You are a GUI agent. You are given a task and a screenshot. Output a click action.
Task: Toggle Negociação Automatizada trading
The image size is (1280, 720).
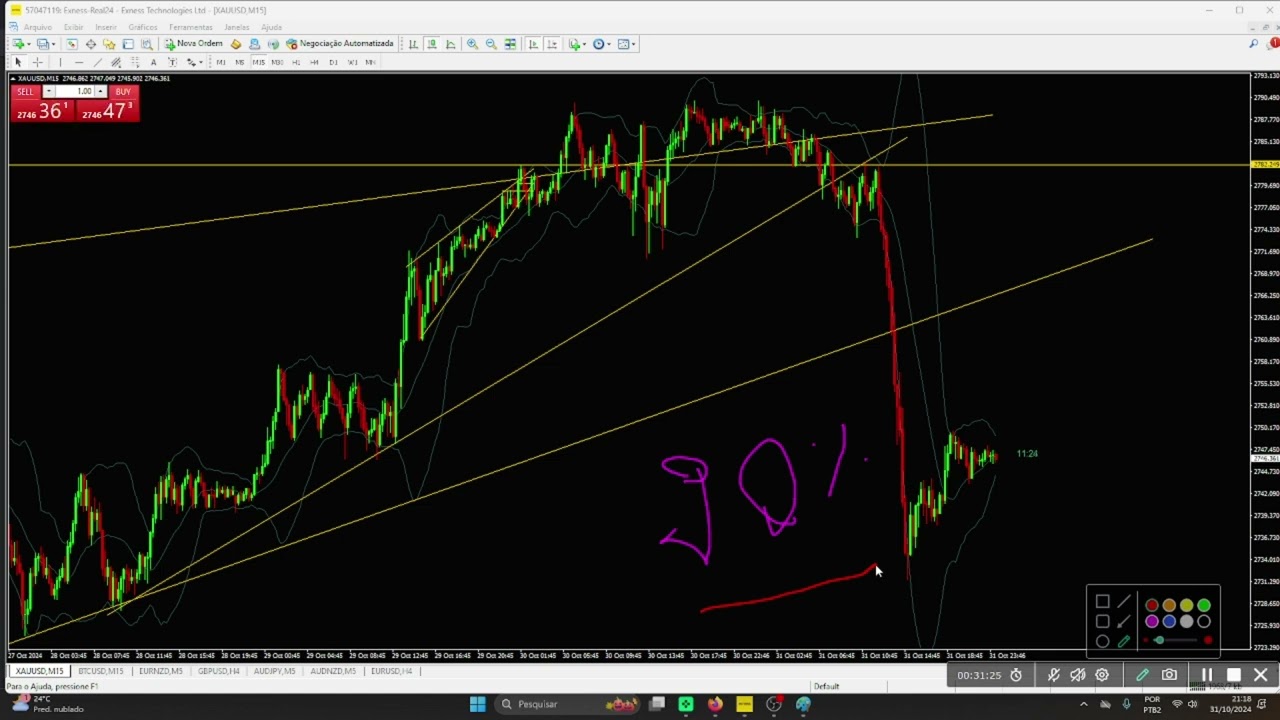pos(340,44)
